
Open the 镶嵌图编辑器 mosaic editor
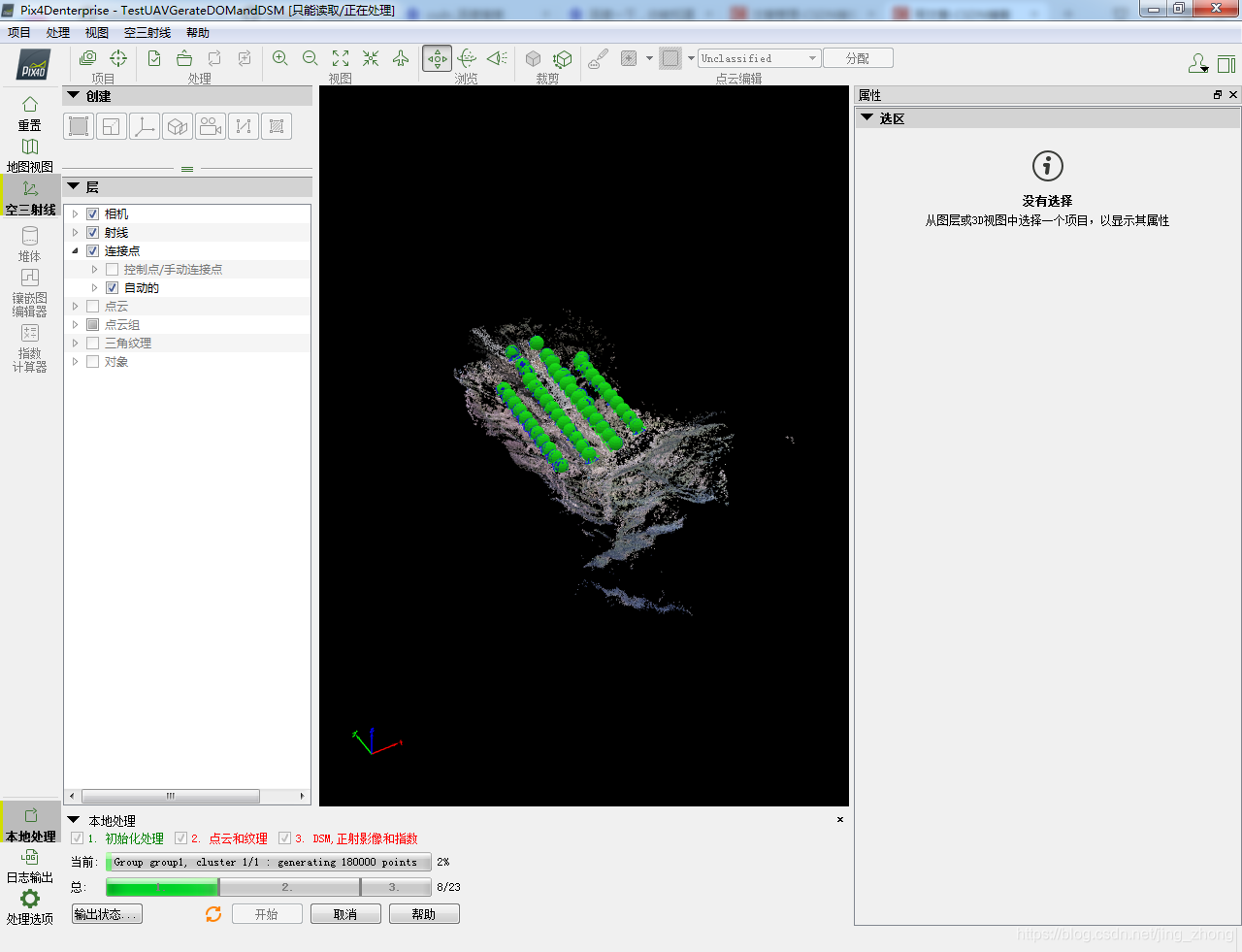coord(30,292)
